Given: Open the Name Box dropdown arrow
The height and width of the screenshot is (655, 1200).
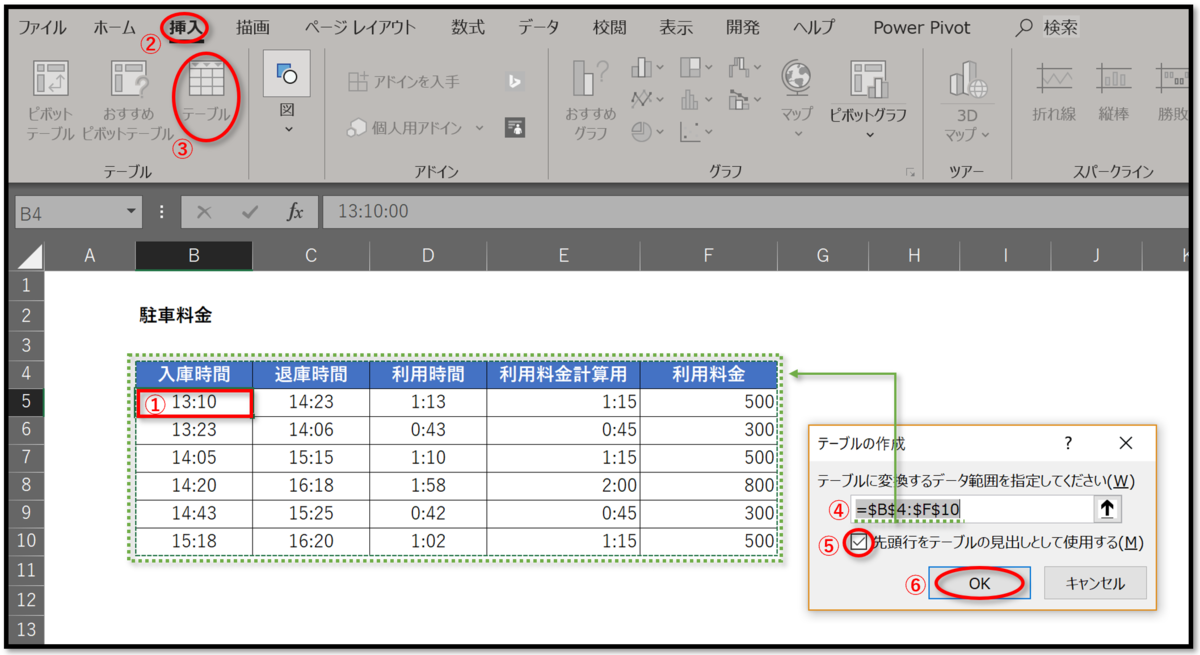Looking at the screenshot, I should 132,212.
